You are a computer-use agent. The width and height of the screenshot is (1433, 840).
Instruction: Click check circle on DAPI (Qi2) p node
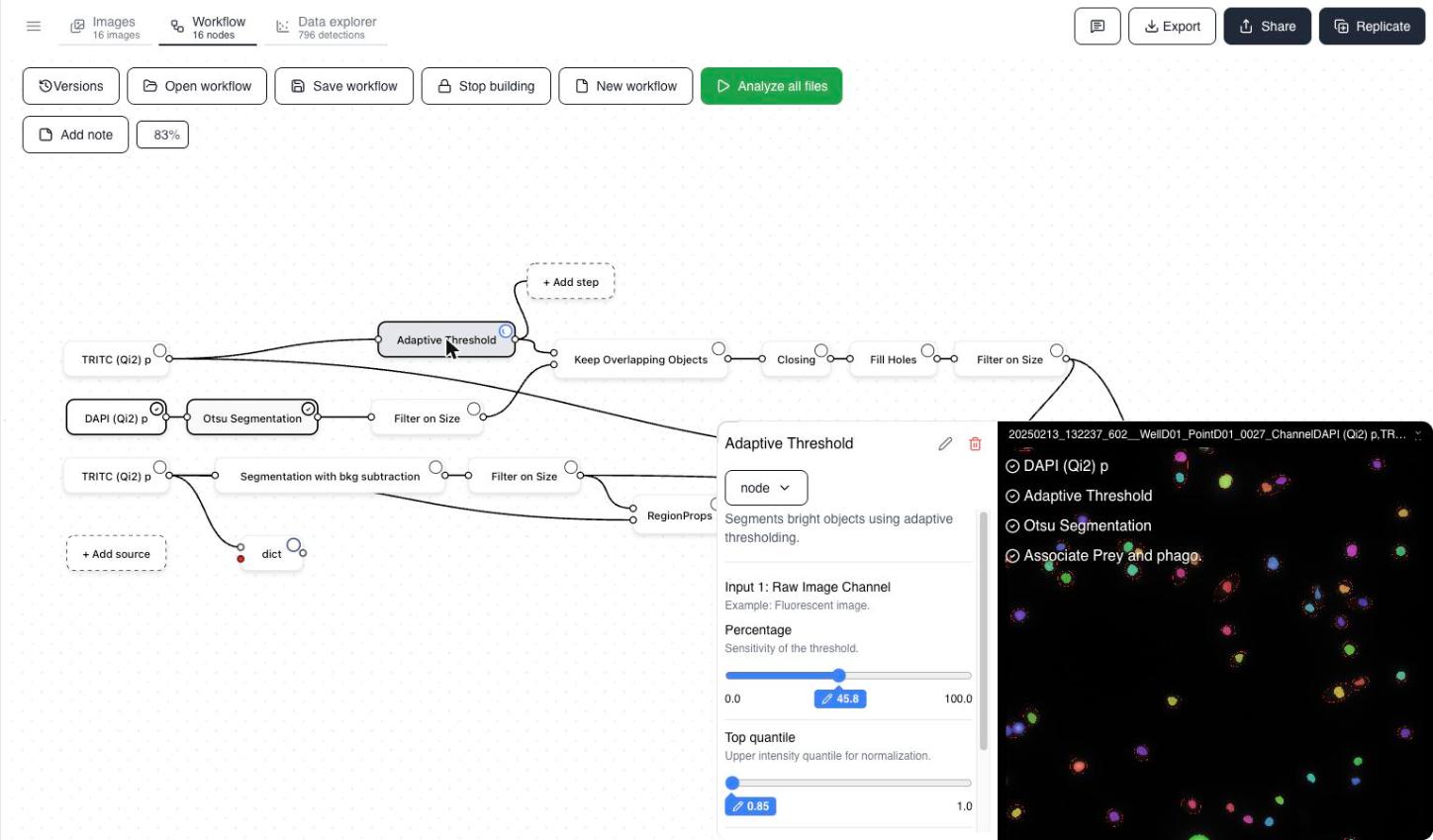point(156,409)
